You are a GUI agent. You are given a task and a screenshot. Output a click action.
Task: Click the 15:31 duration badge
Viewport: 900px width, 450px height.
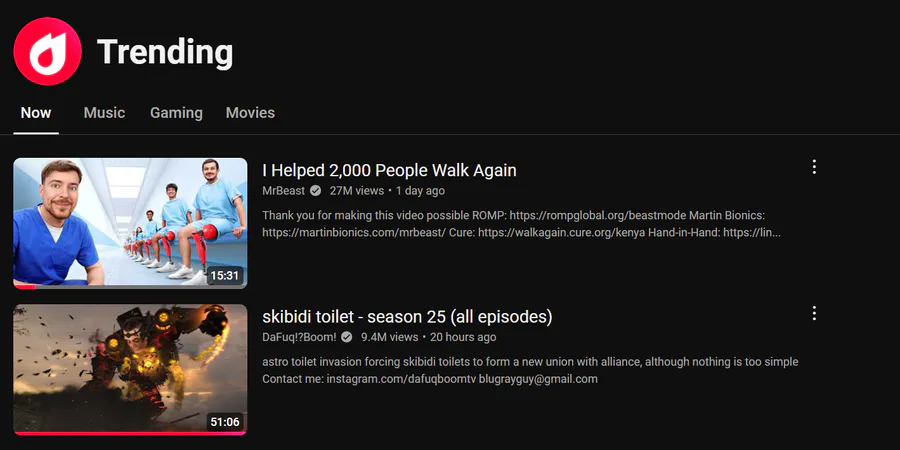[x=224, y=276]
